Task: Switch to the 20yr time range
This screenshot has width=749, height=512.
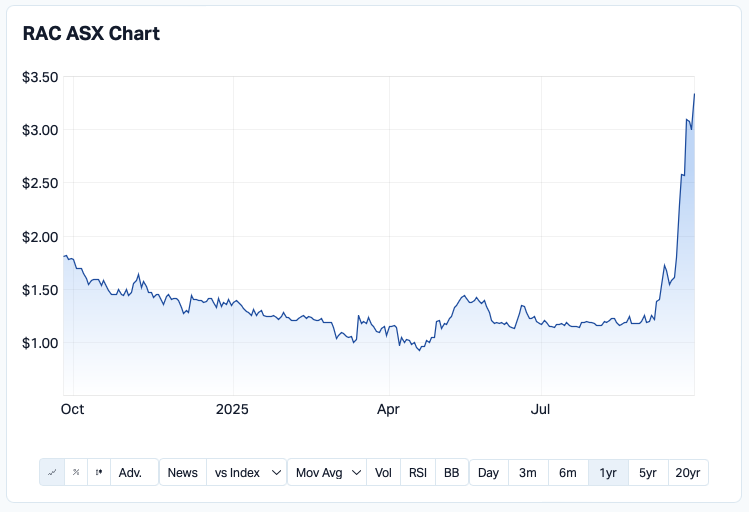Action: tap(688, 473)
